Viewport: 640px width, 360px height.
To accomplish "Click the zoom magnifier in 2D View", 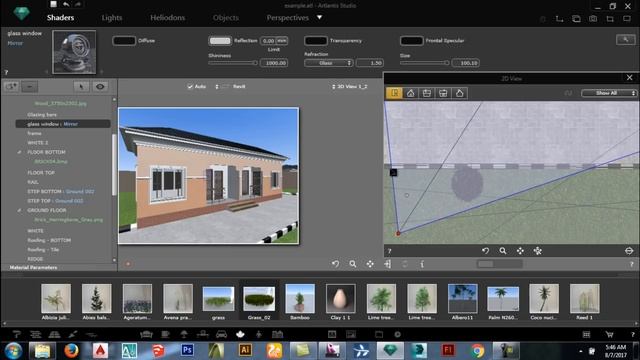I will click(x=503, y=251).
